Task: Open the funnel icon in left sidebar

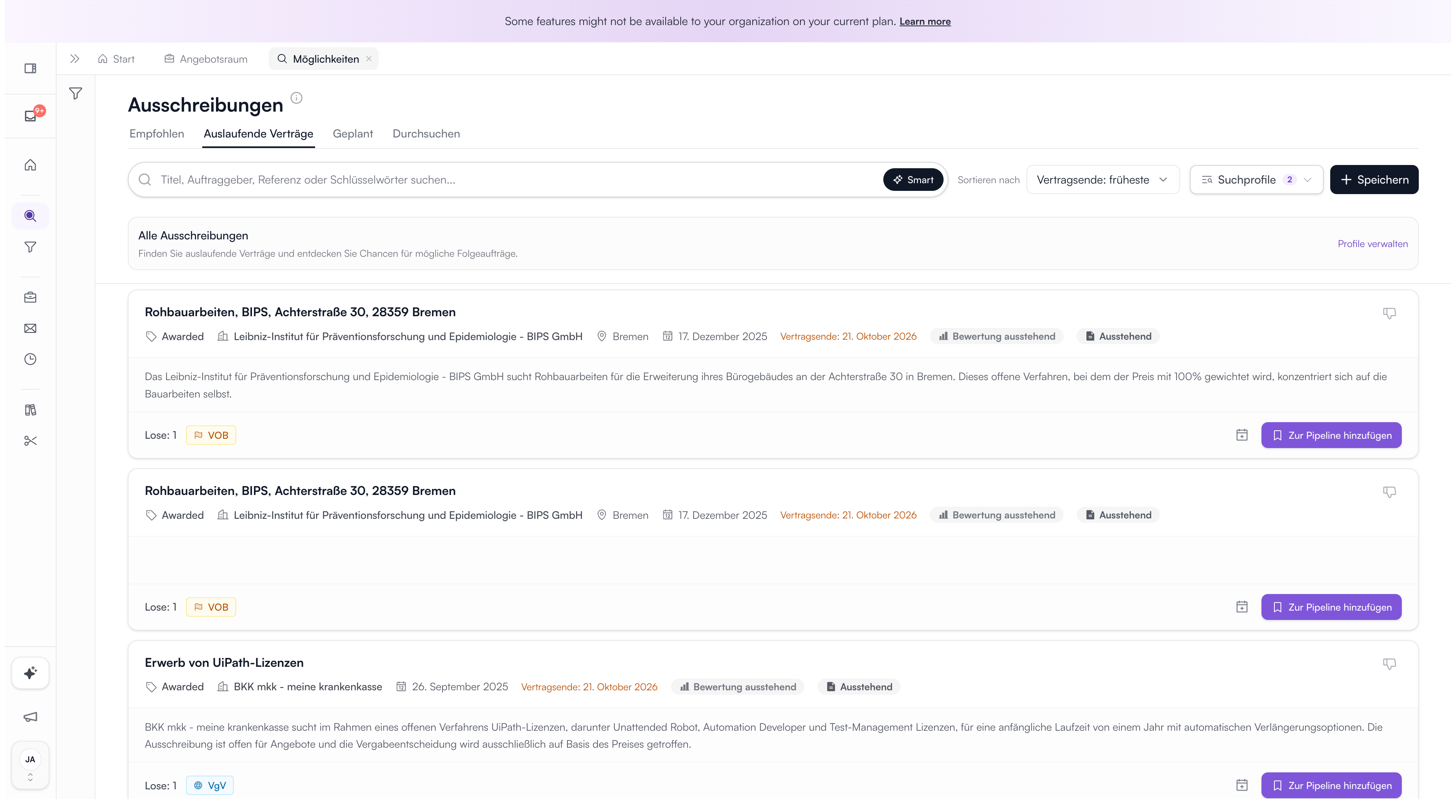Action: pyautogui.click(x=30, y=247)
